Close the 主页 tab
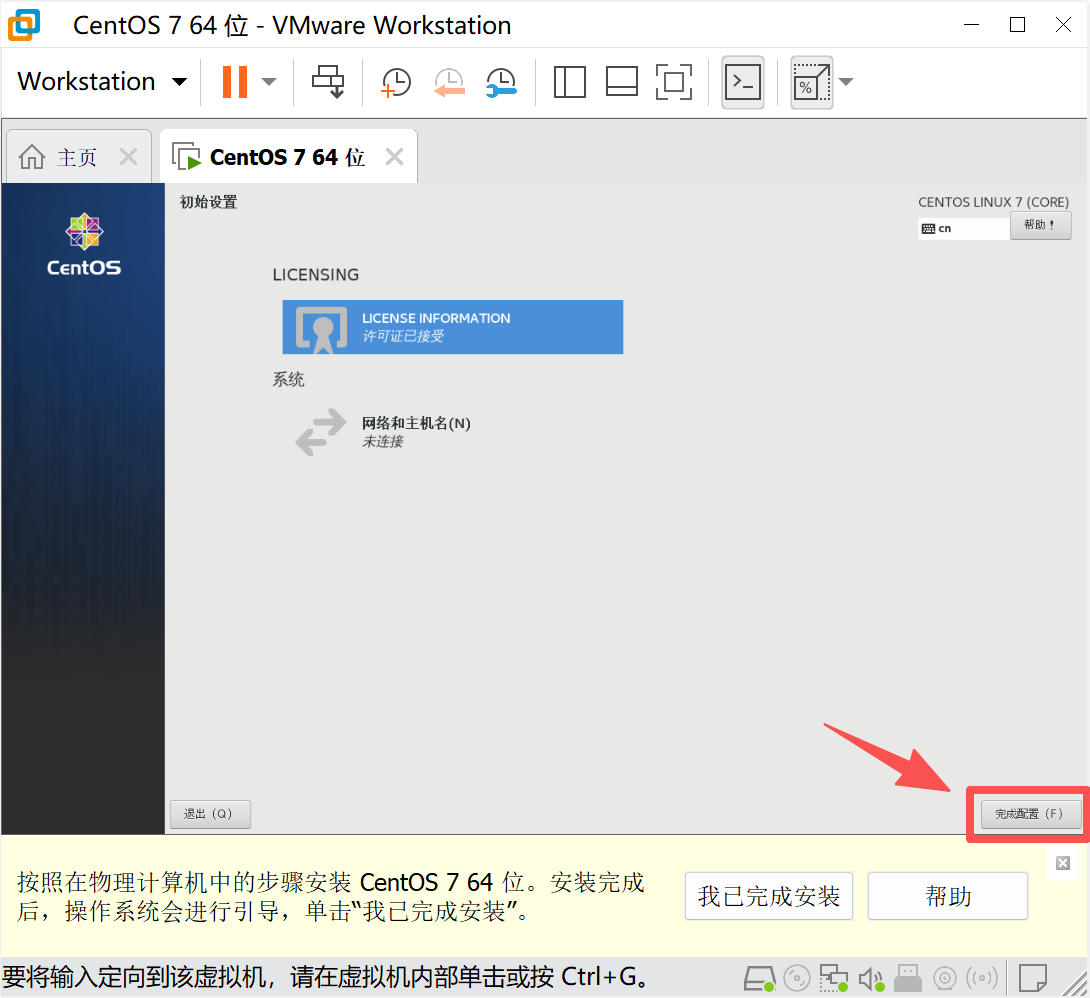1090x998 pixels. click(128, 156)
